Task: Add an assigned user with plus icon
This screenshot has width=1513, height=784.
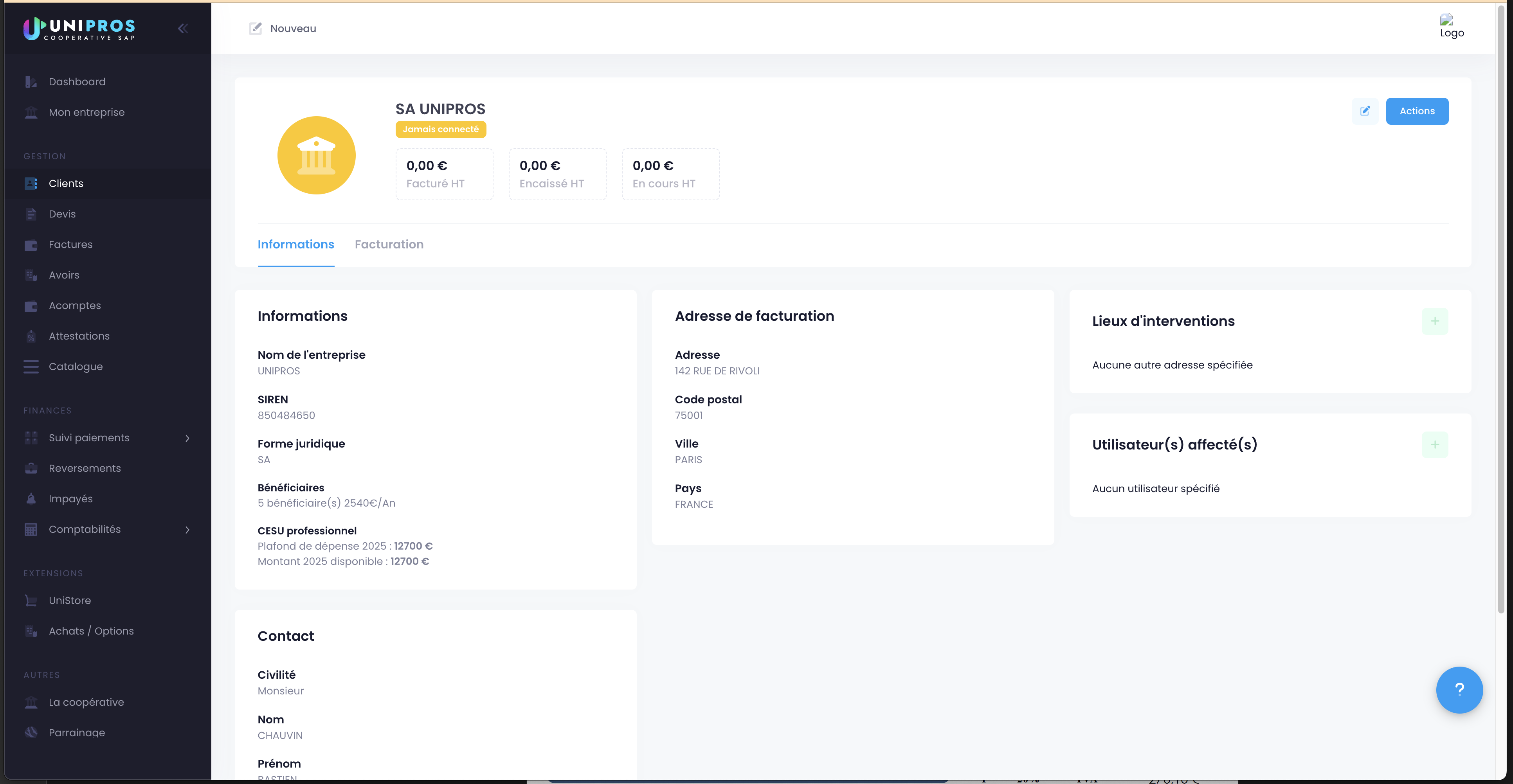Action: (1434, 444)
